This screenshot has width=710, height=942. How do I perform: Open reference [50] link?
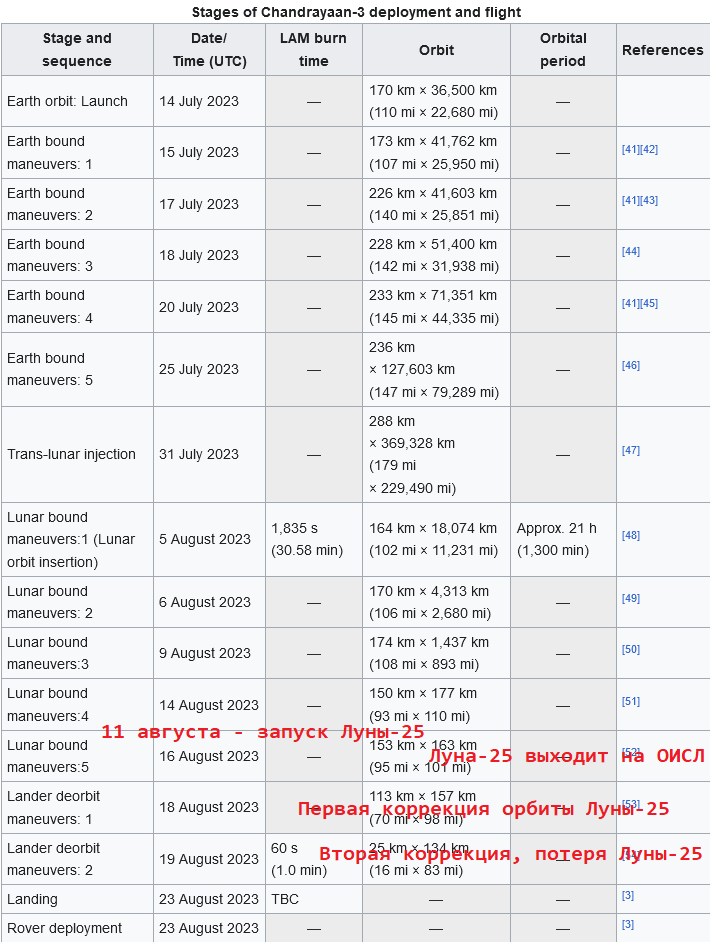pyautogui.click(x=631, y=649)
